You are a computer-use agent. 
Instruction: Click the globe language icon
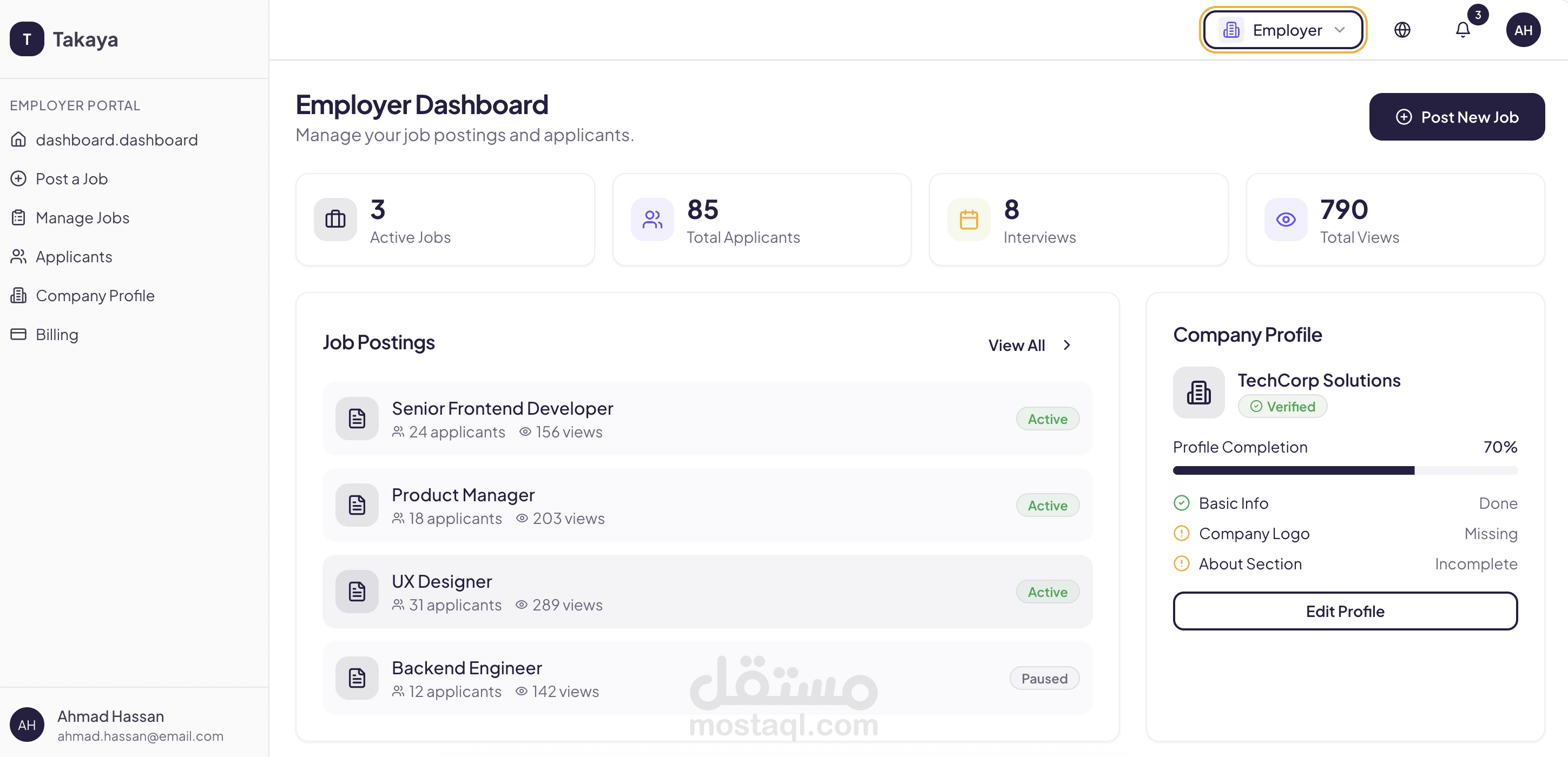tap(1402, 30)
